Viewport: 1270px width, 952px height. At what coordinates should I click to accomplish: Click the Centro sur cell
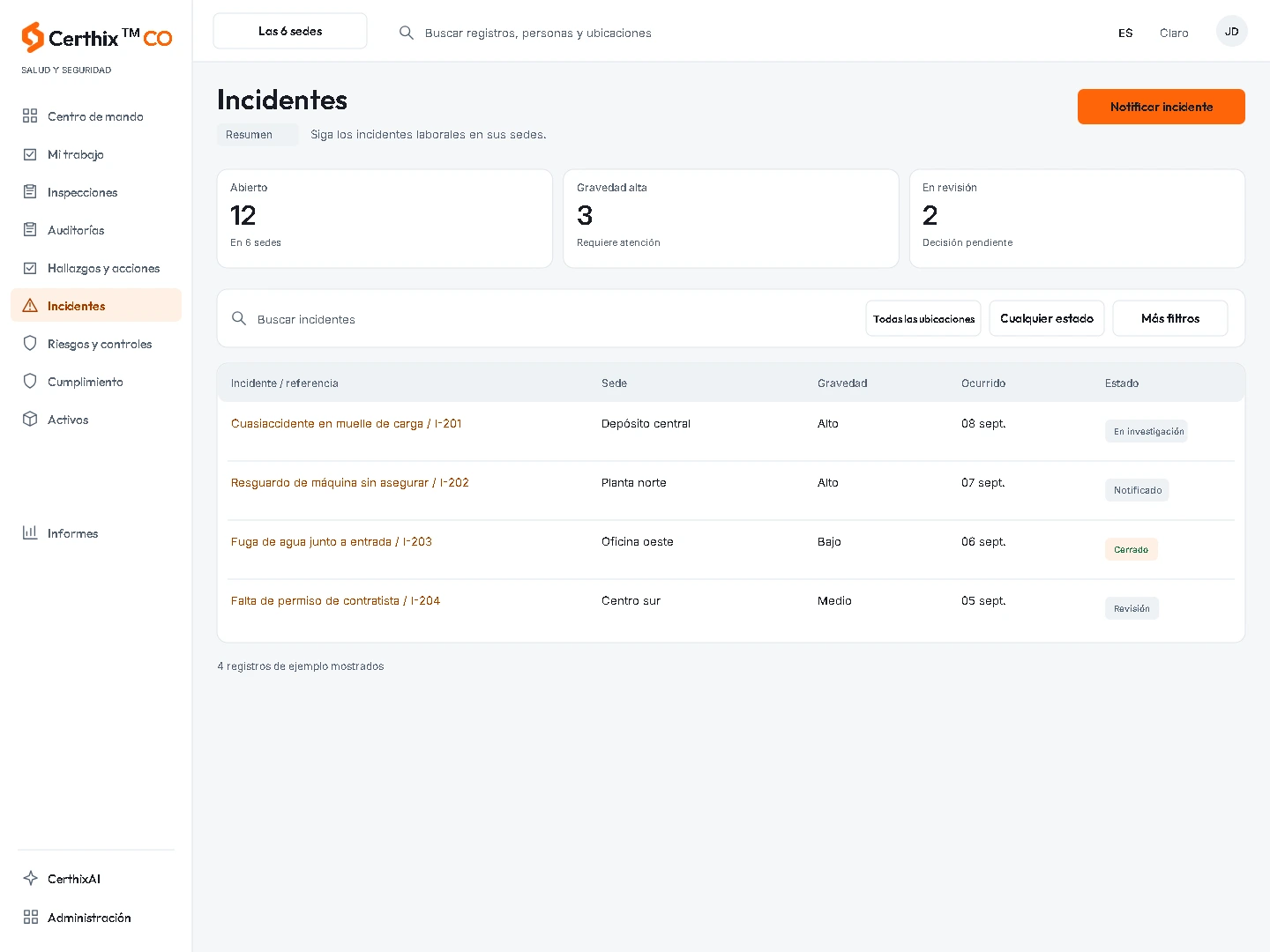point(631,601)
